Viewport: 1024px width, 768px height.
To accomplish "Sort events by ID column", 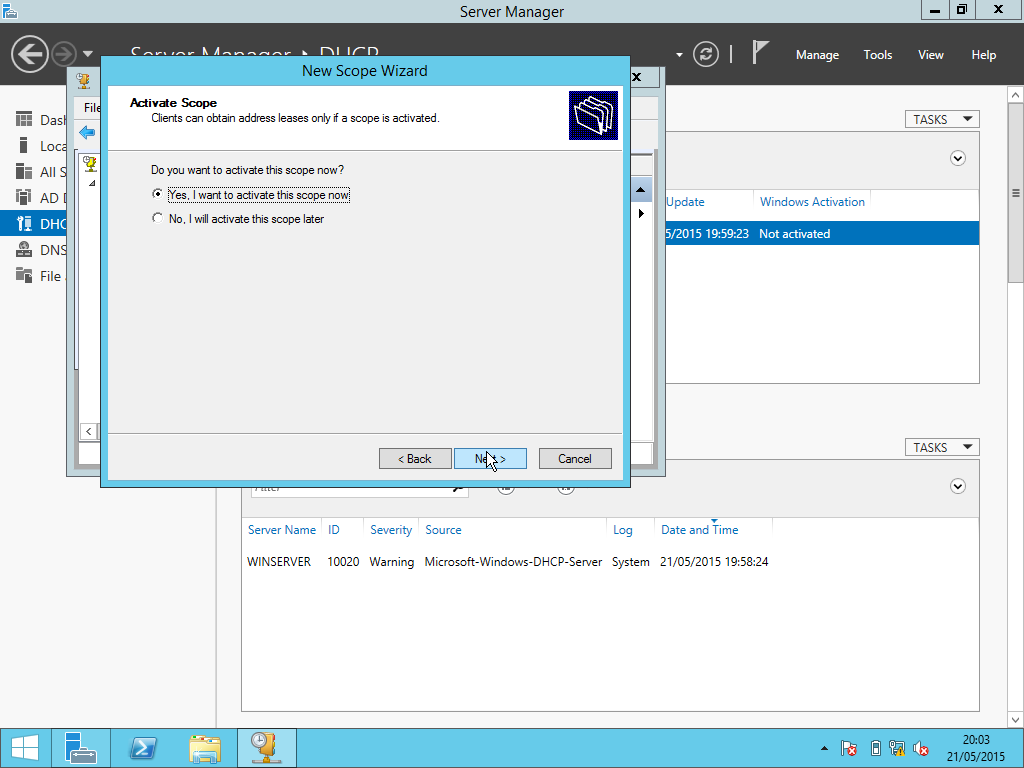I will point(334,530).
